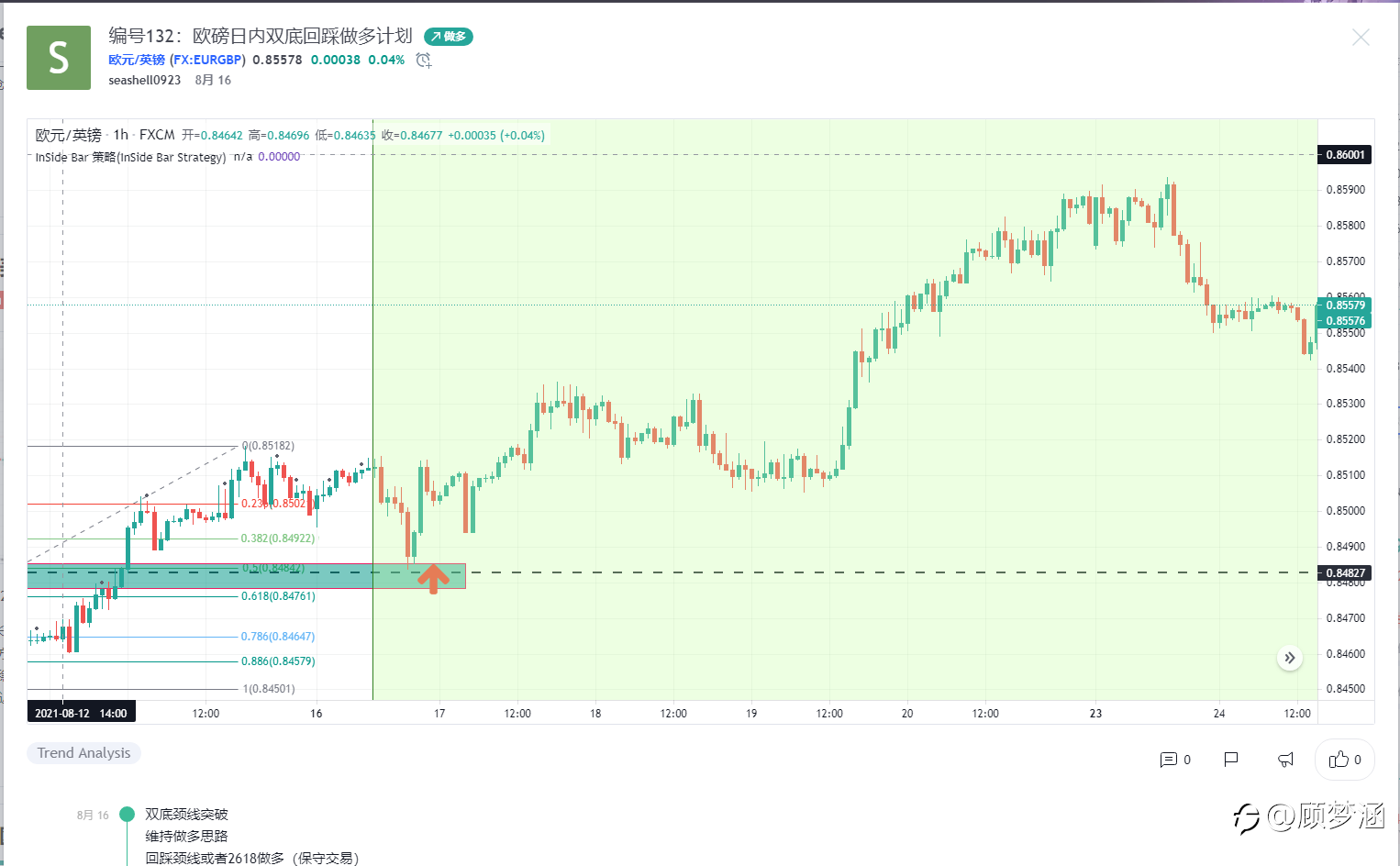The image size is (1400, 866).
Task: Select Fibonacci level label 0.618(0.84761)
Action: click(278, 596)
